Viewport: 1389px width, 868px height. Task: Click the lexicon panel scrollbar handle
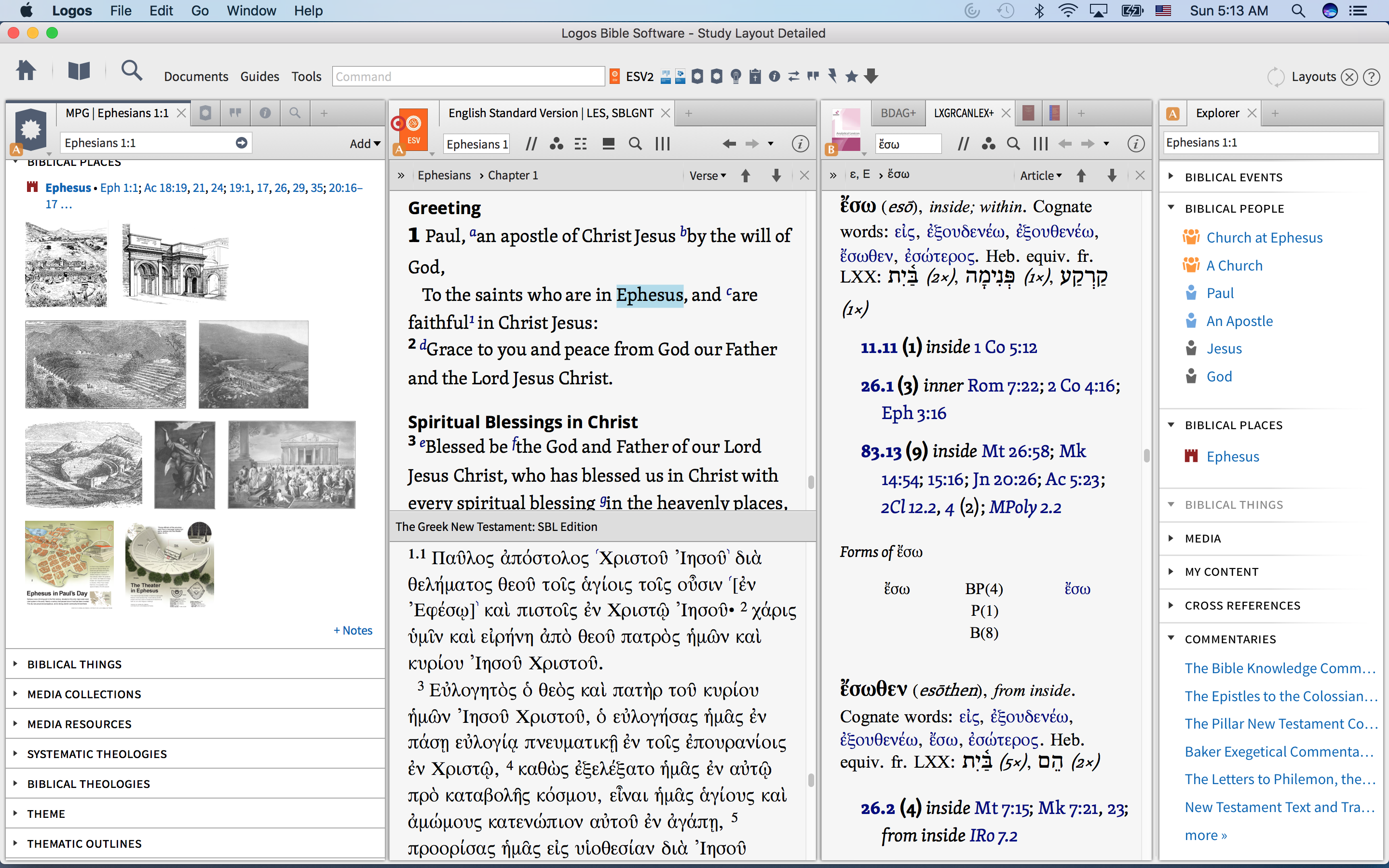pos(1146,455)
